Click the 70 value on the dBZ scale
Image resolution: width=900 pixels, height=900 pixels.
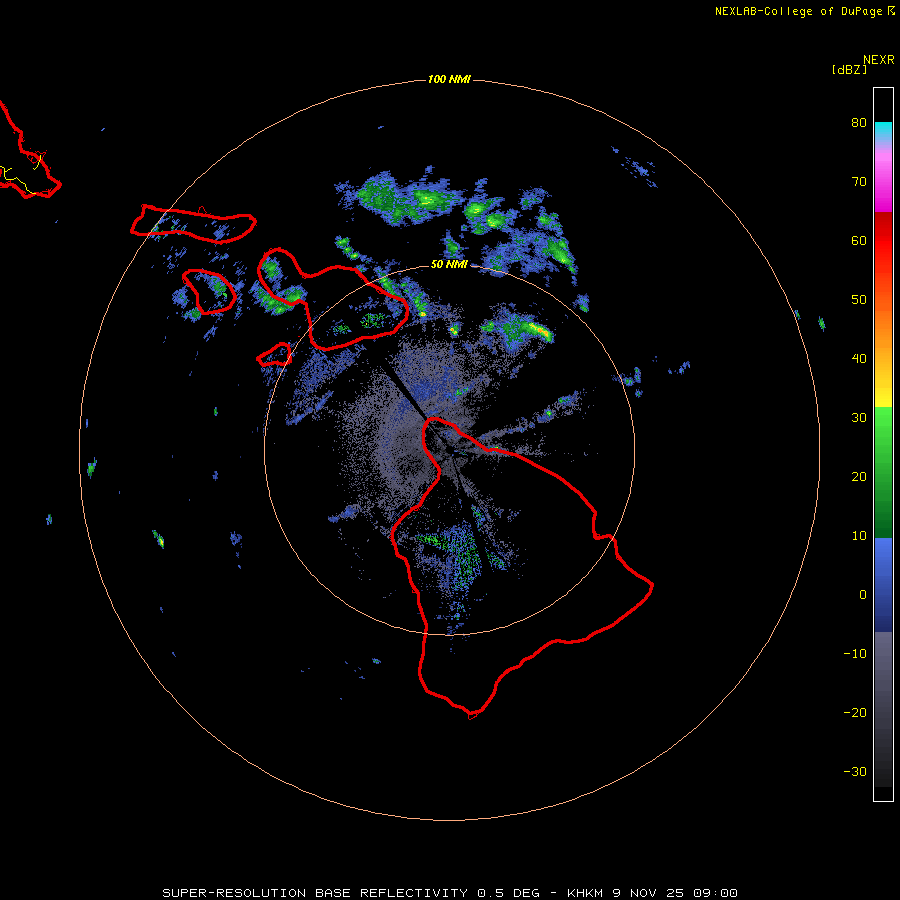(859, 181)
